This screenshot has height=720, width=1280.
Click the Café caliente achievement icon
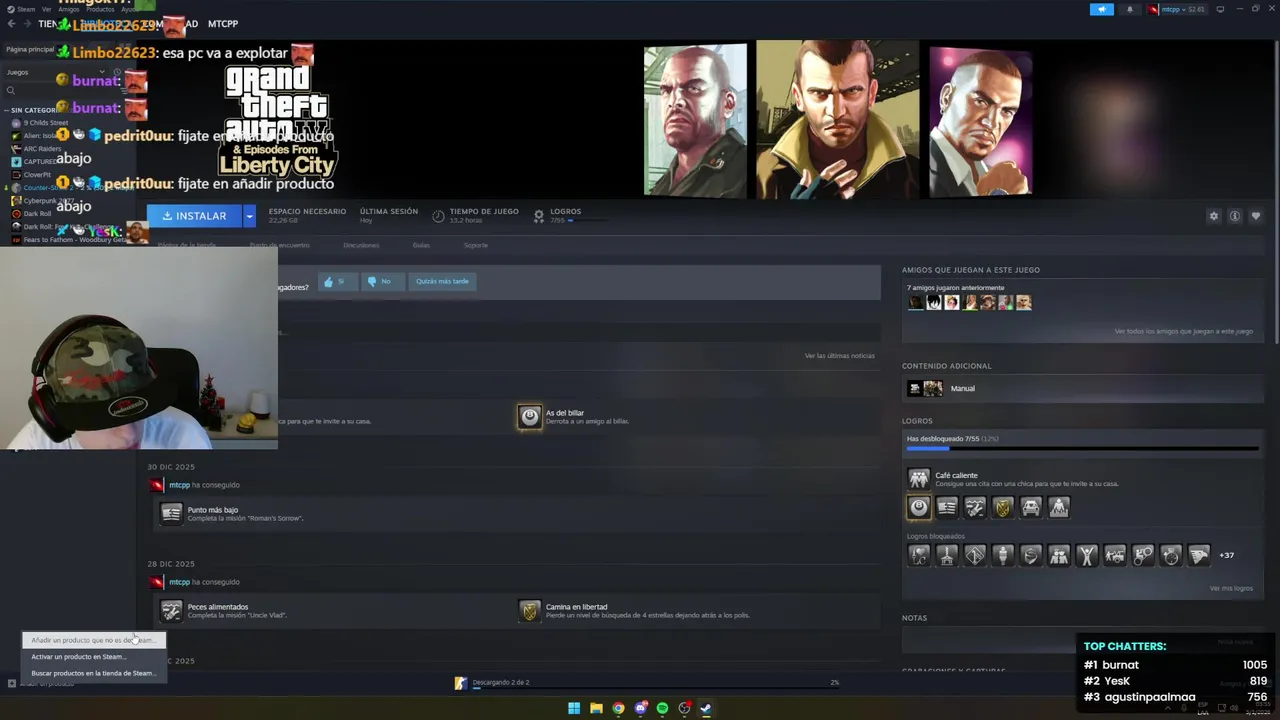(x=918, y=478)
